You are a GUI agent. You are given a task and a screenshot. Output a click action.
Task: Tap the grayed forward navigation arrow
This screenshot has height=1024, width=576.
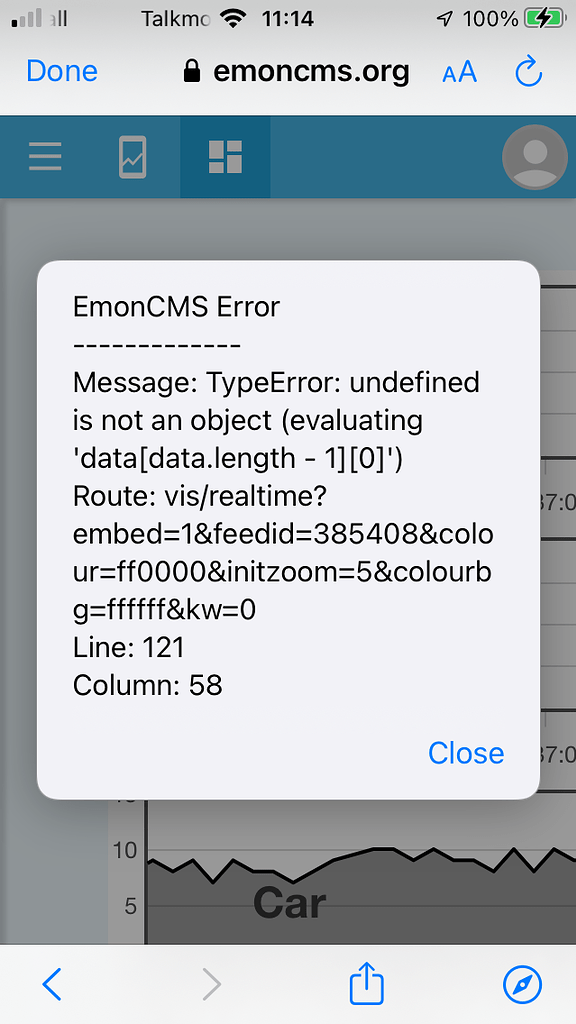coord(211,984)
